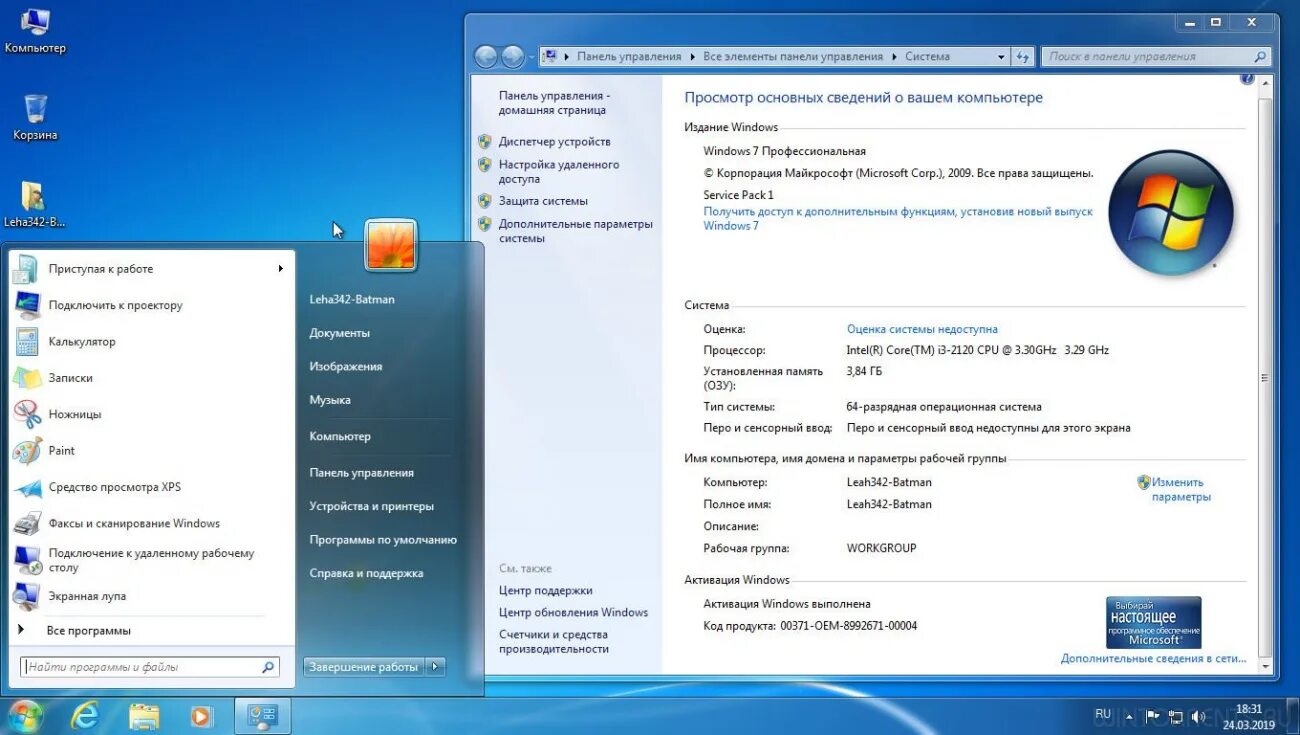Open Дополнительные параметры системы
The image size is (1300, 735).
coord(575,231)
